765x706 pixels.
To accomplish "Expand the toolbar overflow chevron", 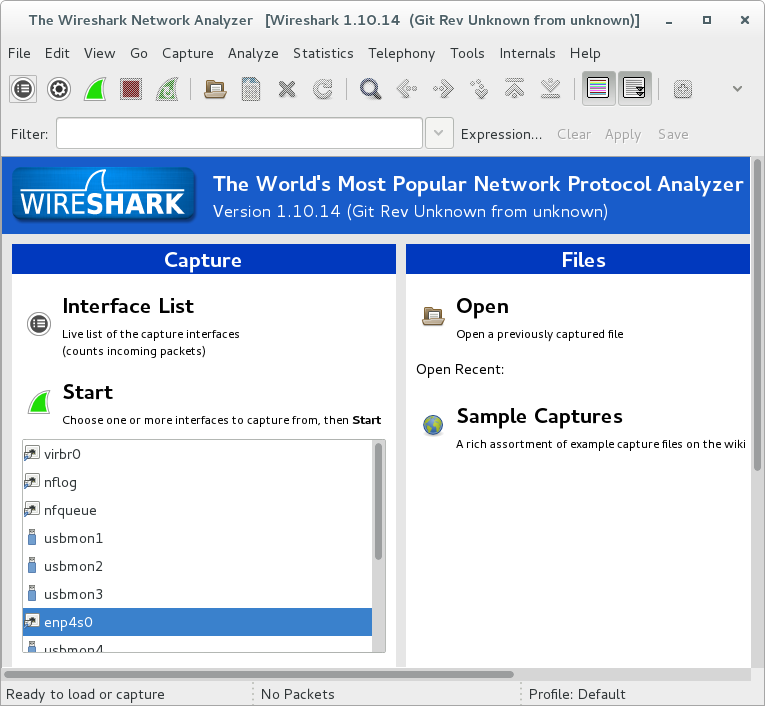I will click(x=737, y=89).
